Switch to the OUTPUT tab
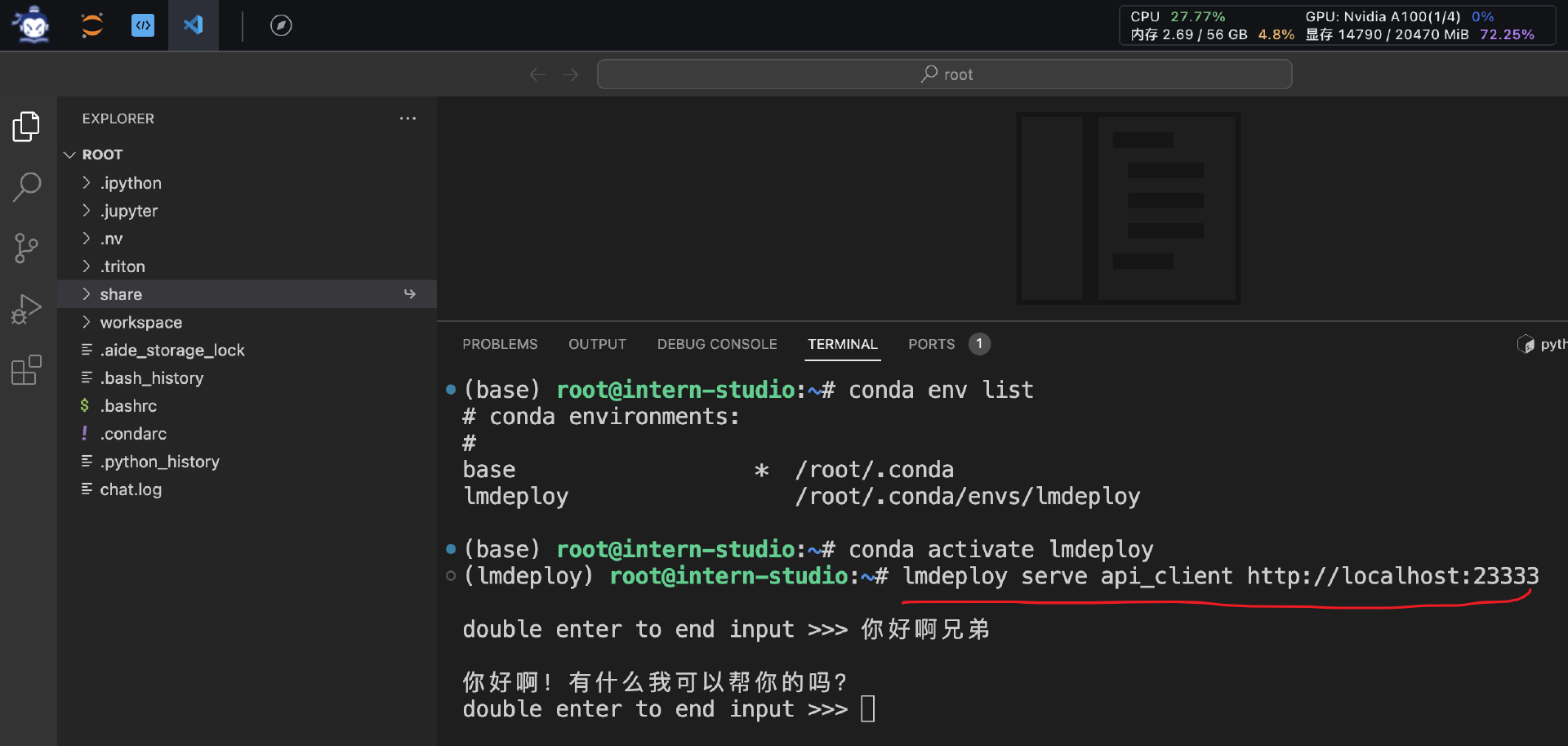 (597, 344)
